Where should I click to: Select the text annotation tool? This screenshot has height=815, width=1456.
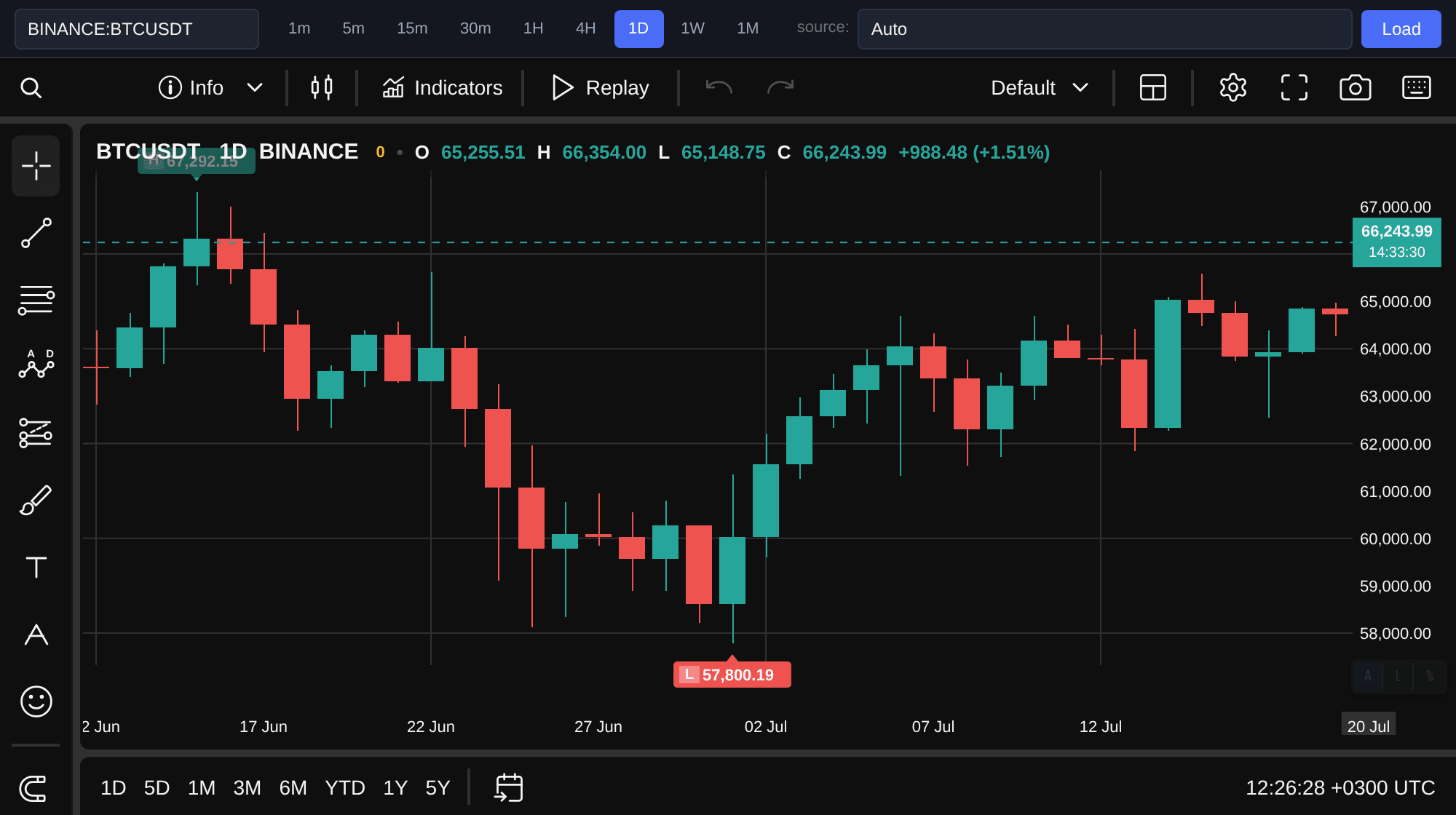coord(36,567)
